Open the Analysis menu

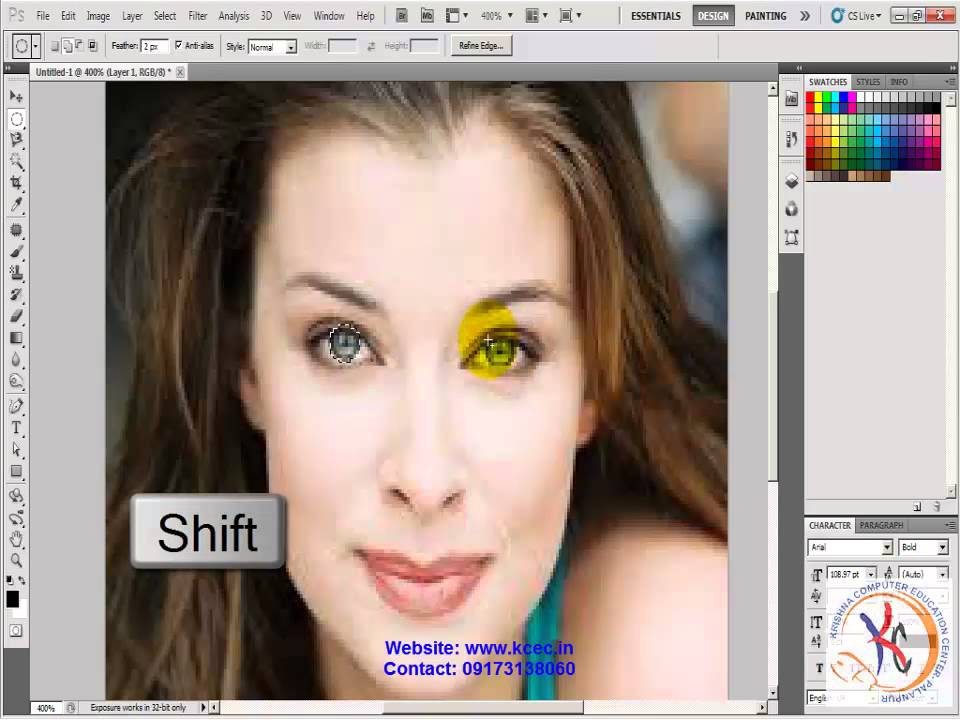click(x=233, y=16)
